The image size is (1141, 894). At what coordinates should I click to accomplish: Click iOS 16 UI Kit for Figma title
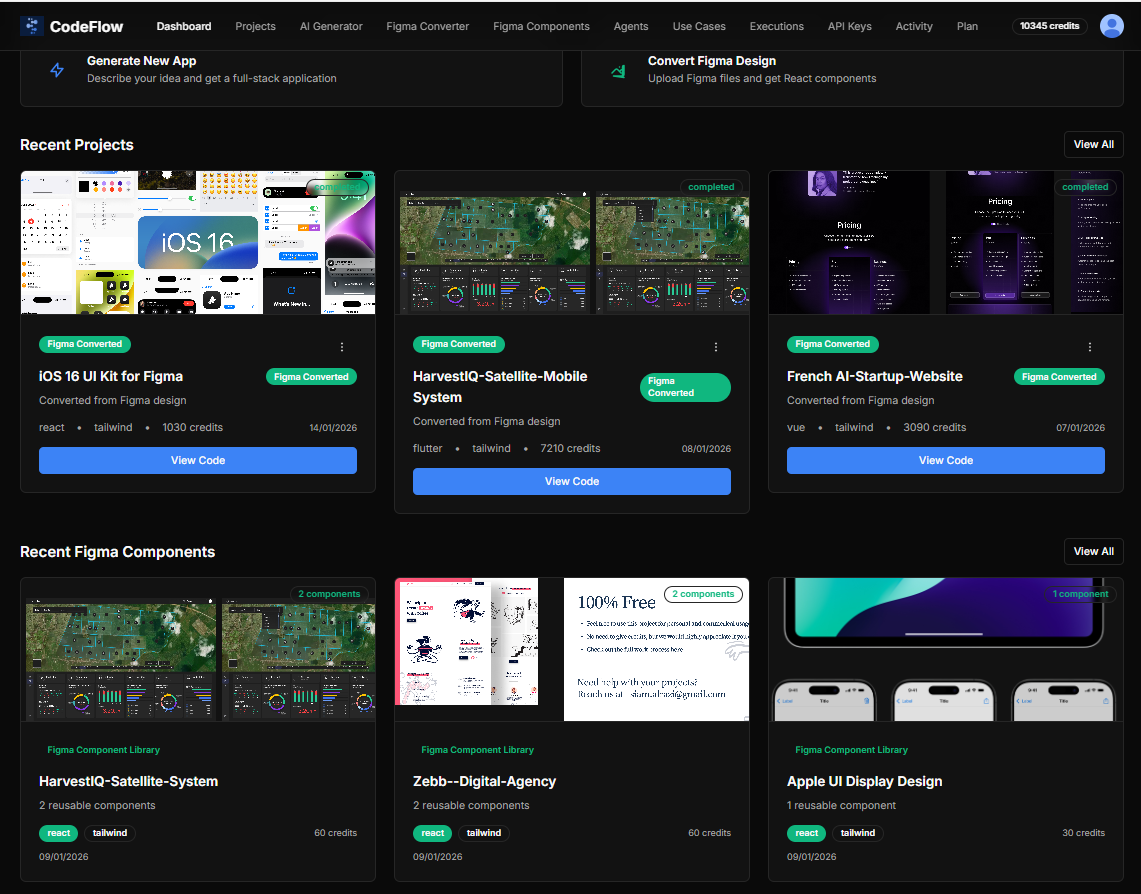pos(111,376)
